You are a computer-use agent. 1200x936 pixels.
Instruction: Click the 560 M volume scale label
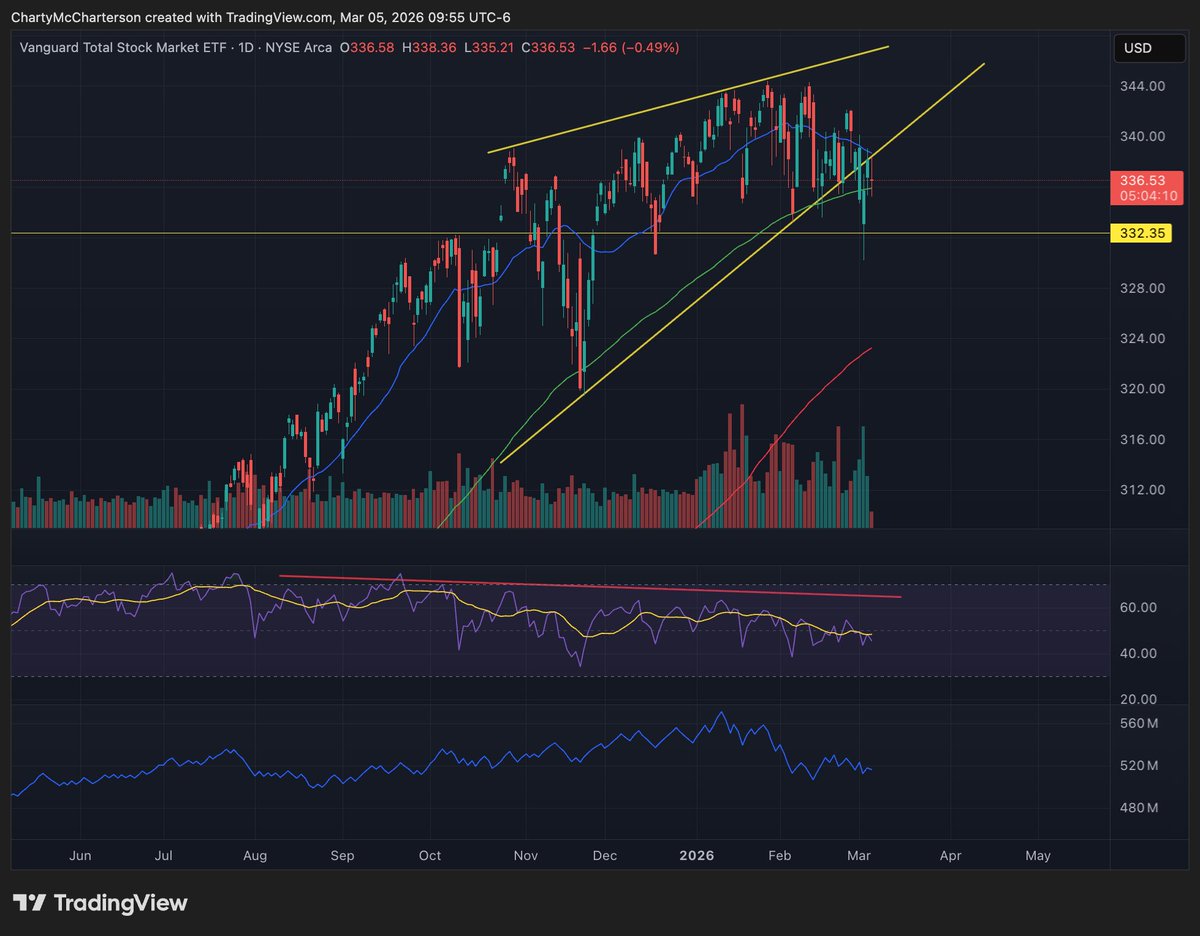coord(1140,724)
